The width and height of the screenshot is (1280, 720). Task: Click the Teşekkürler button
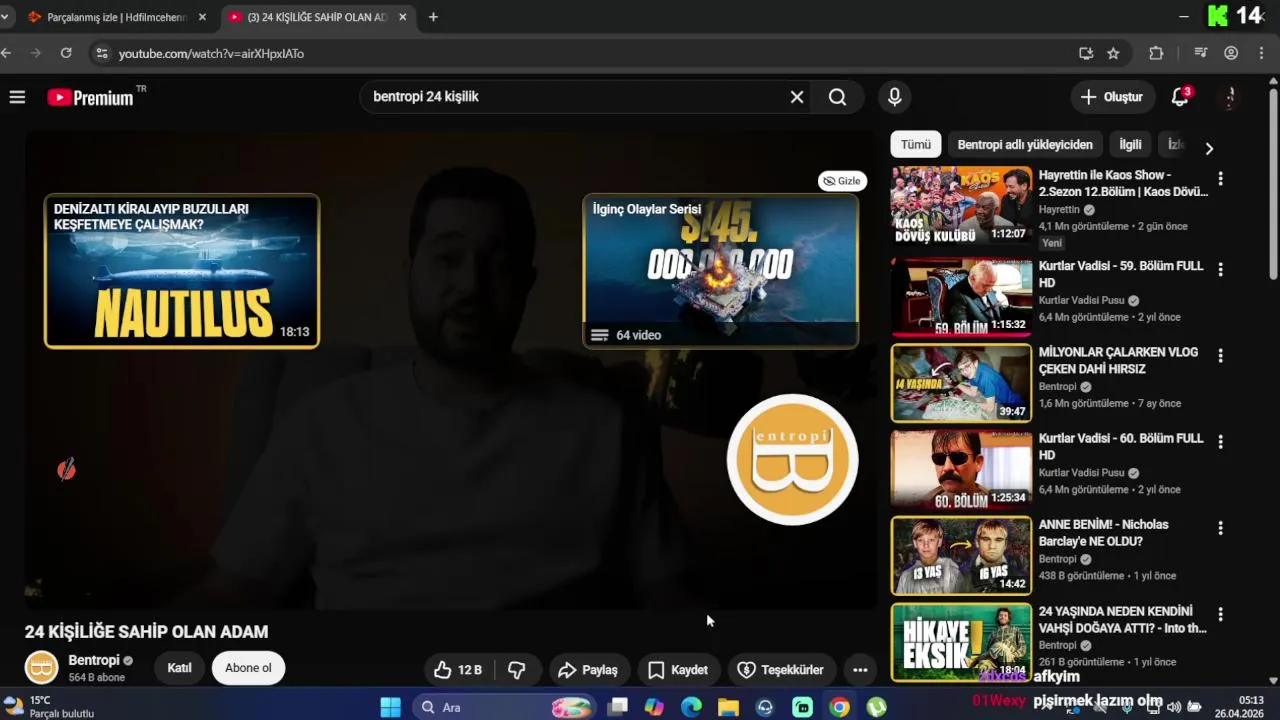(x=780, y=670)
